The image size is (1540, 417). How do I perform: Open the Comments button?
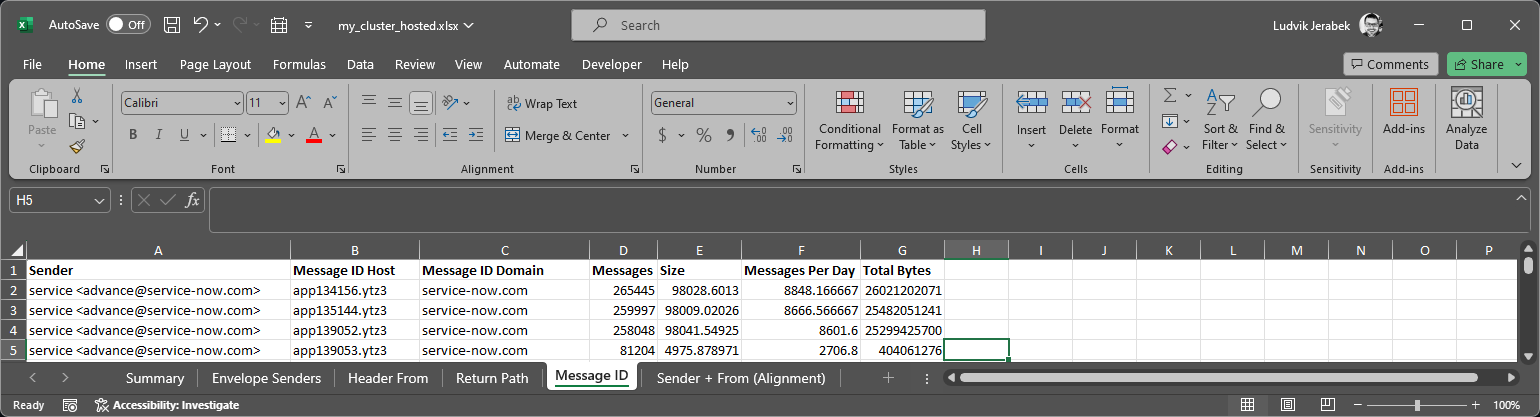point(1390,64)
